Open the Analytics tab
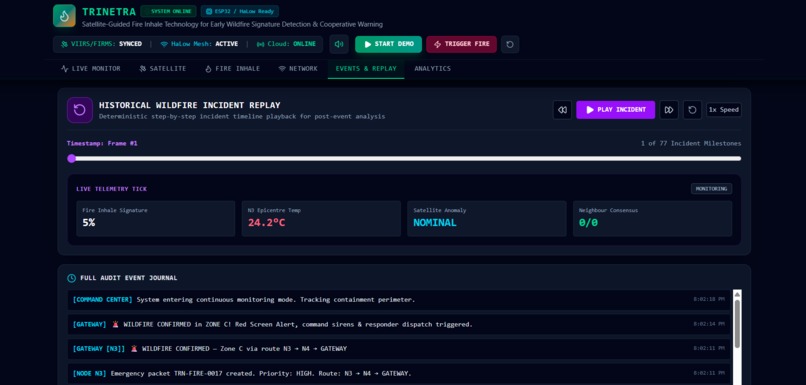The height and width of the screenshot is (385, 806). (x=432, y=69)
